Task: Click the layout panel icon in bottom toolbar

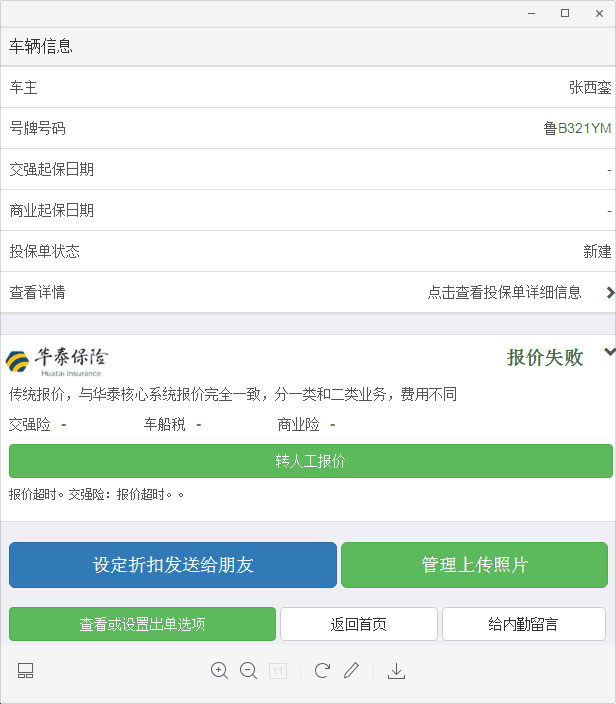Action: tap(26, 671)
